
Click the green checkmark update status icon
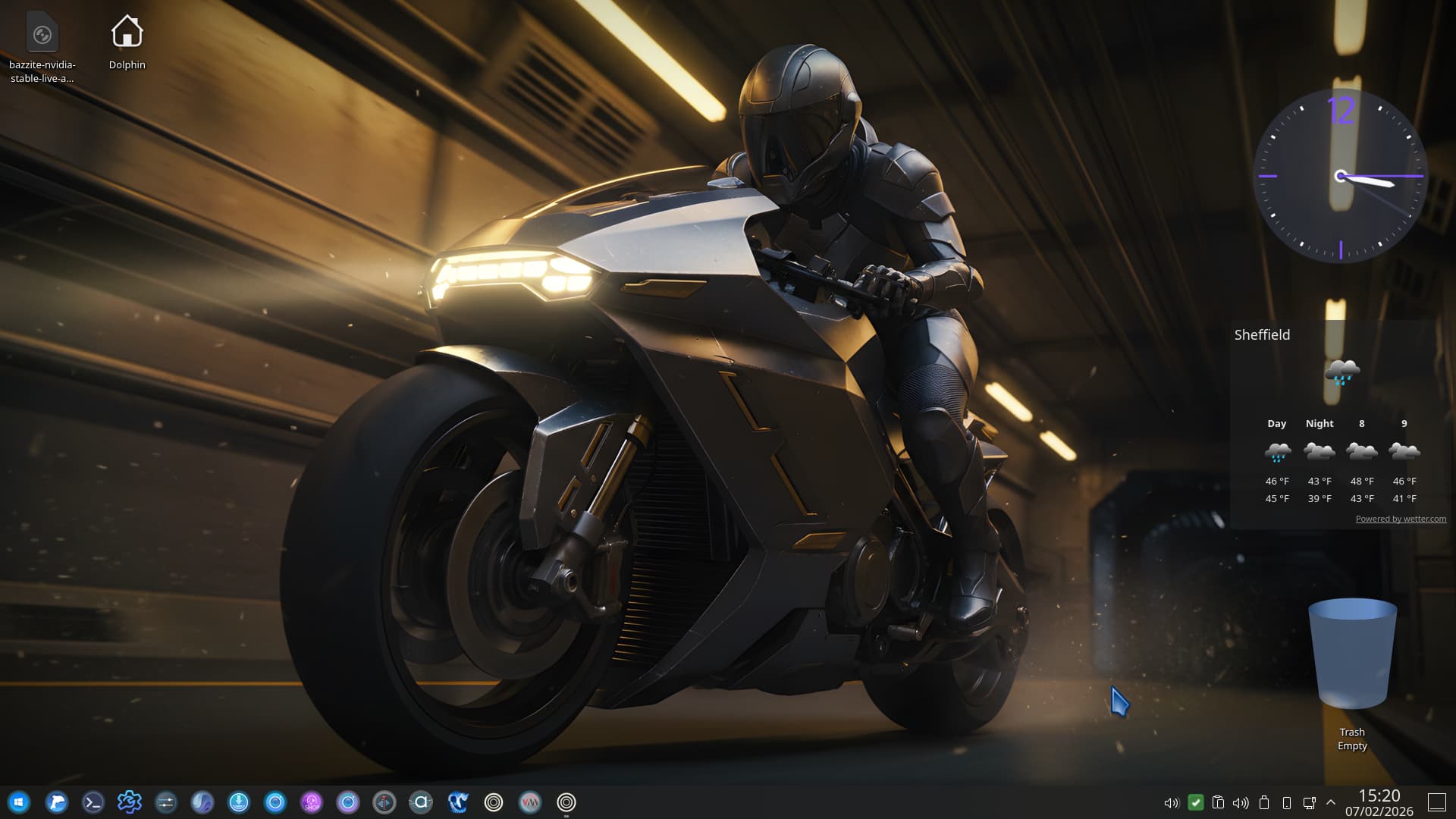[x=1195, y=802]
